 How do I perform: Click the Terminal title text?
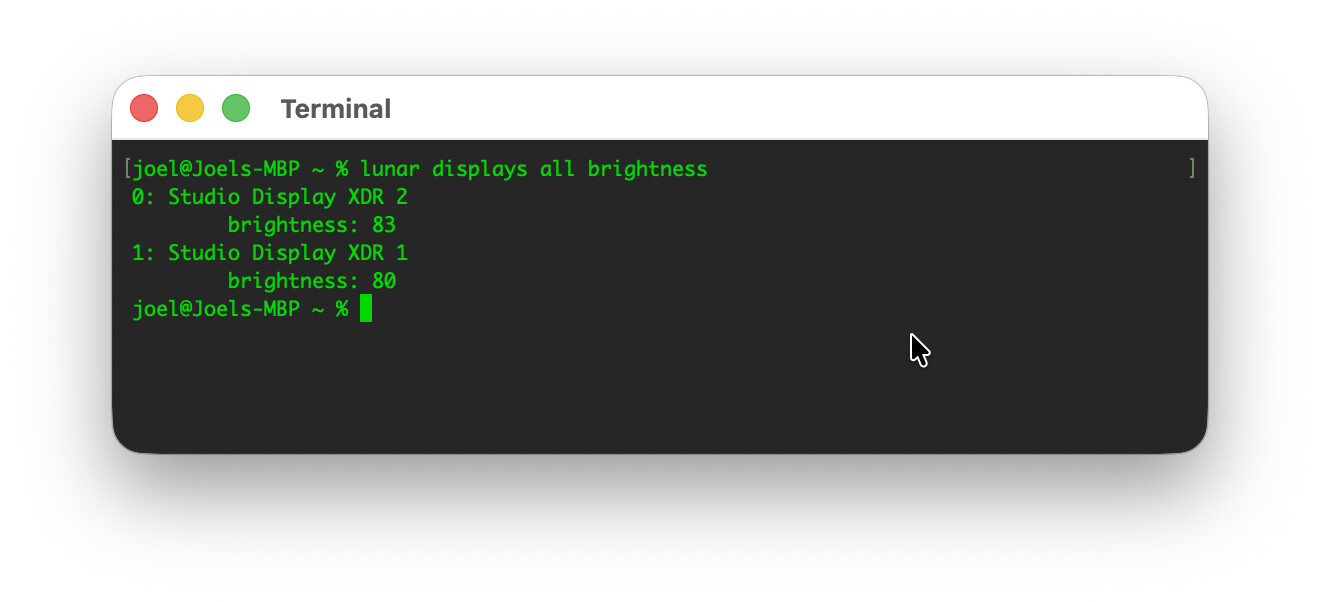pos(336,109)
